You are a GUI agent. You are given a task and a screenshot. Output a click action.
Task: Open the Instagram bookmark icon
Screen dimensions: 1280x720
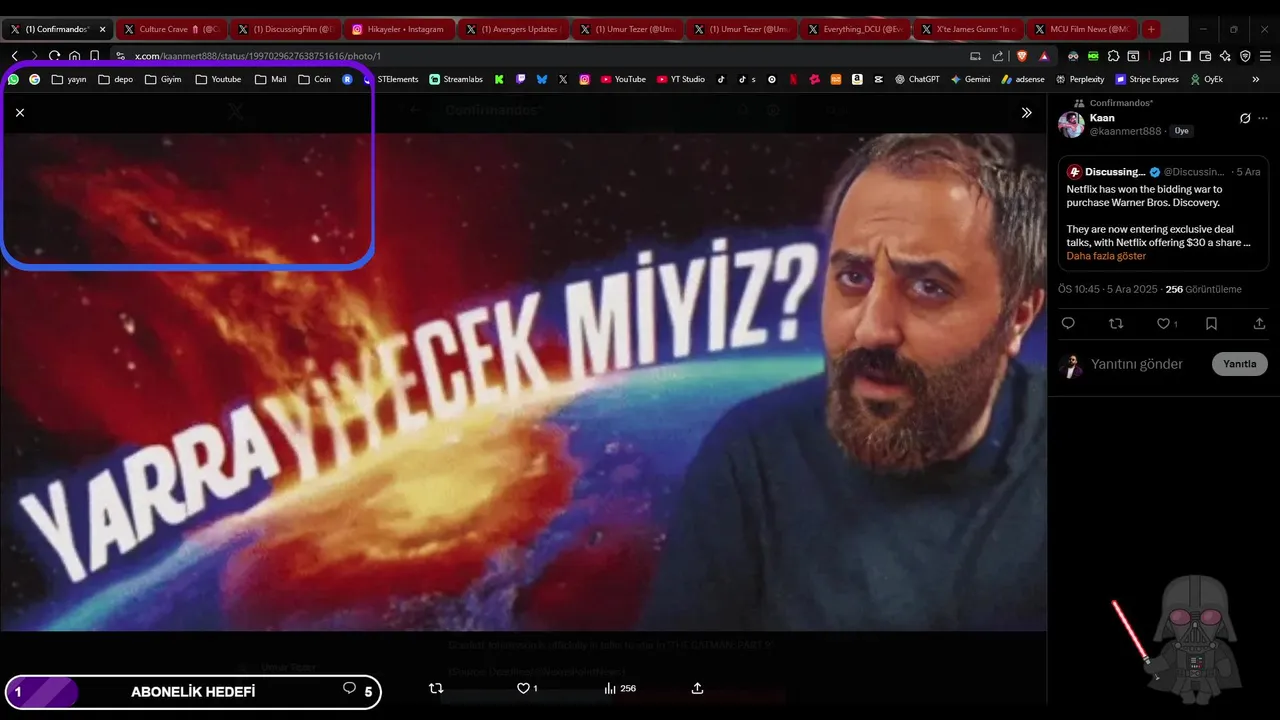tap(585, 79)
